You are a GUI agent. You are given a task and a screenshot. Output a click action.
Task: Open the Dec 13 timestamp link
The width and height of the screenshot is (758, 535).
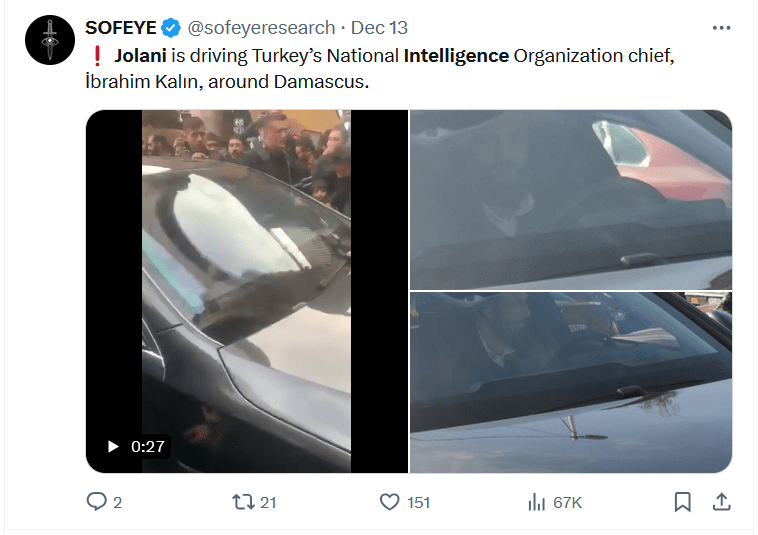point(379,28)
